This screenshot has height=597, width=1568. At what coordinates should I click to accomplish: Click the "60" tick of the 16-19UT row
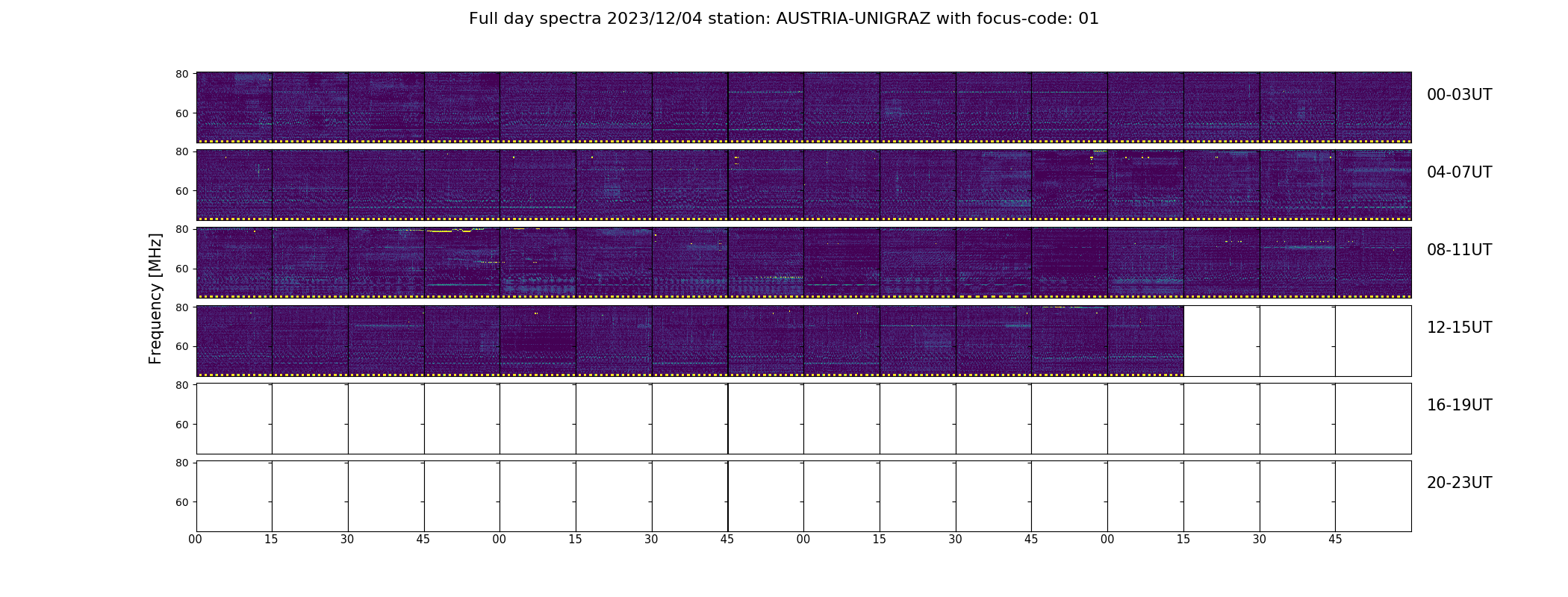[x=181, y=425]
